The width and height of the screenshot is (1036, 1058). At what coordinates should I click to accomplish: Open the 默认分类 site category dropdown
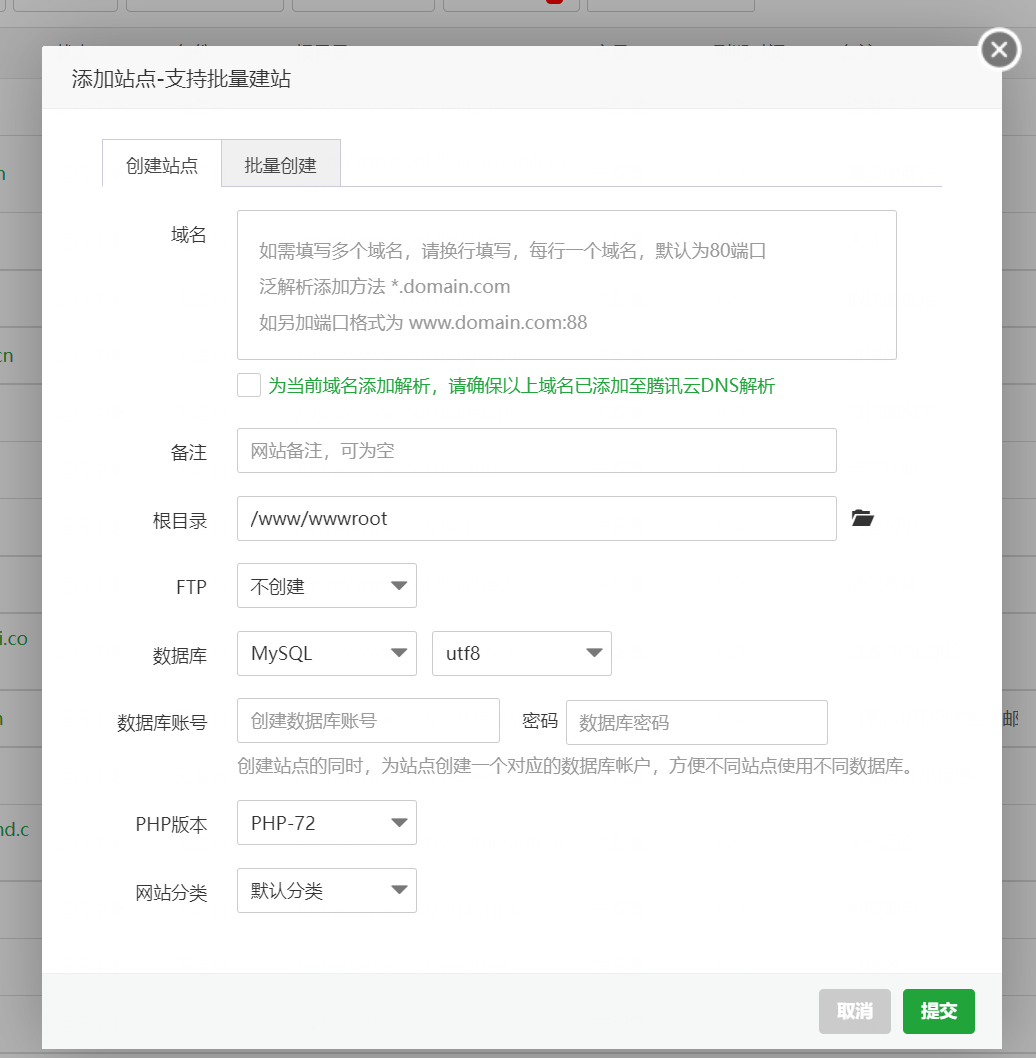coord(326,891)
